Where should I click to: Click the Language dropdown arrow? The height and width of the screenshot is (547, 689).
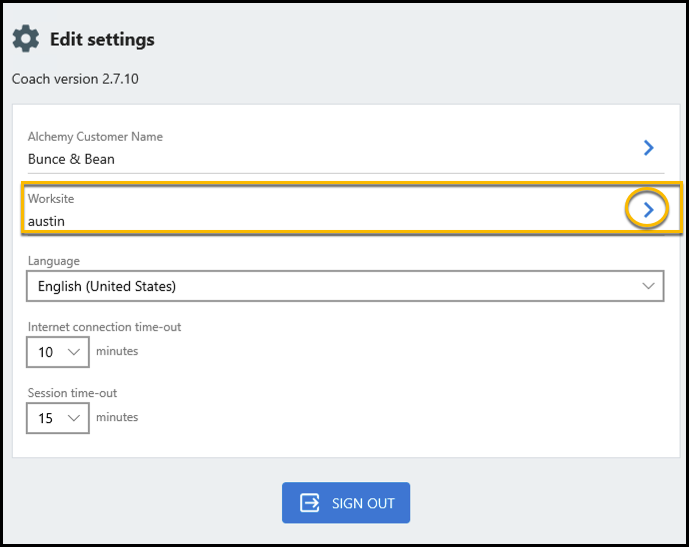[x=645, y=286]
